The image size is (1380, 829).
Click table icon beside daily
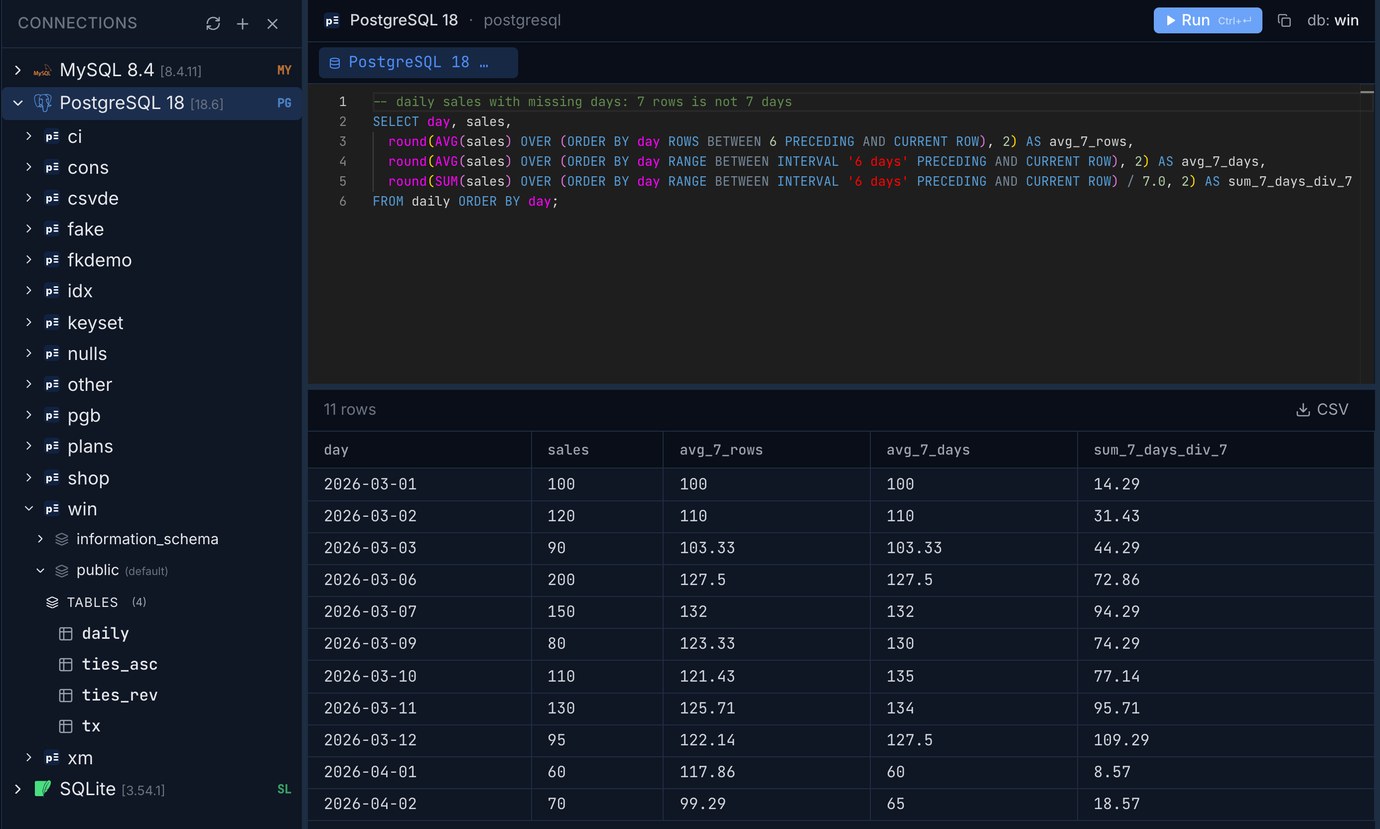pyautogui.click(x=66, y=633)
